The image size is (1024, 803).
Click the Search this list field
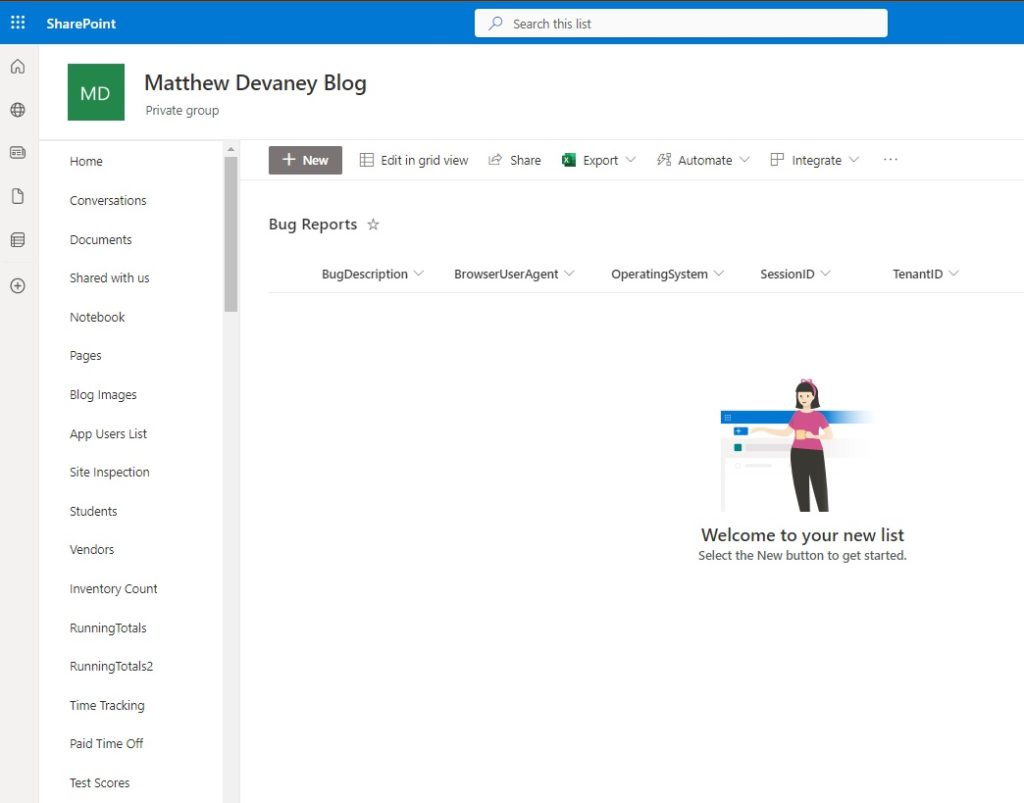[x=681, y=24]
